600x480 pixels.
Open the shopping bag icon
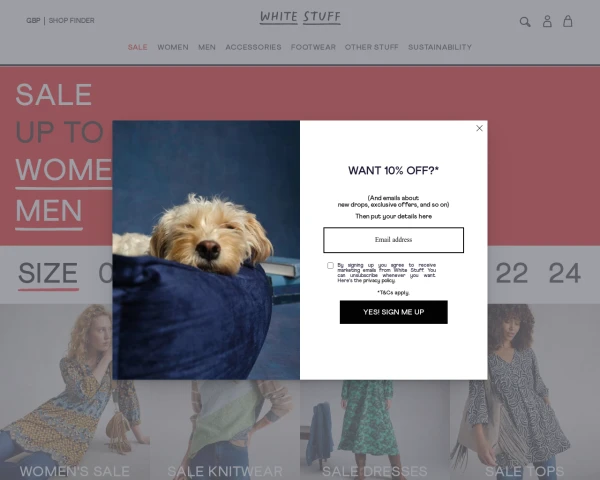[568, 21]
